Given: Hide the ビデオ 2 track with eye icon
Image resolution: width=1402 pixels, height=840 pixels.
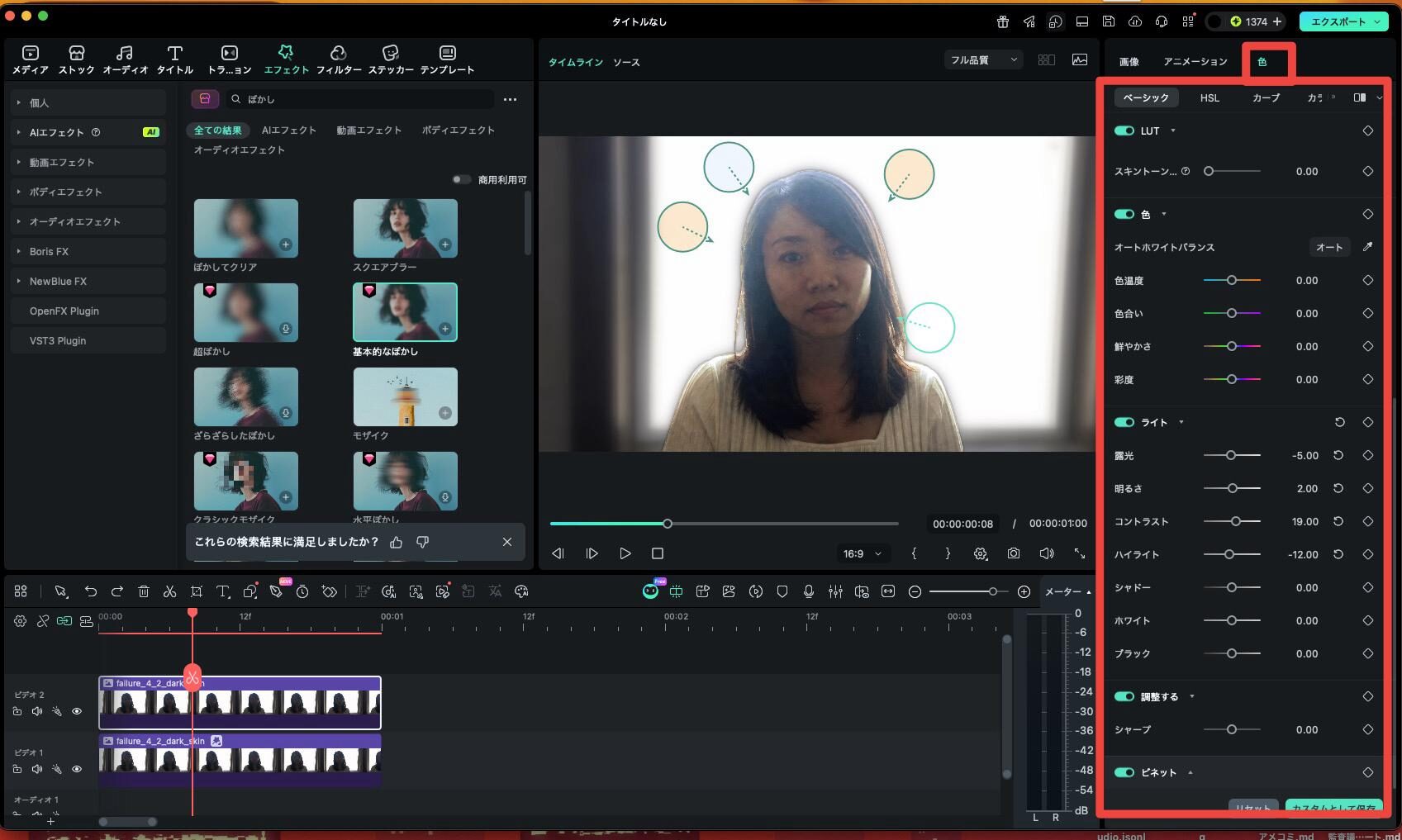Looking at the screenshot, I should coord(77,711).
